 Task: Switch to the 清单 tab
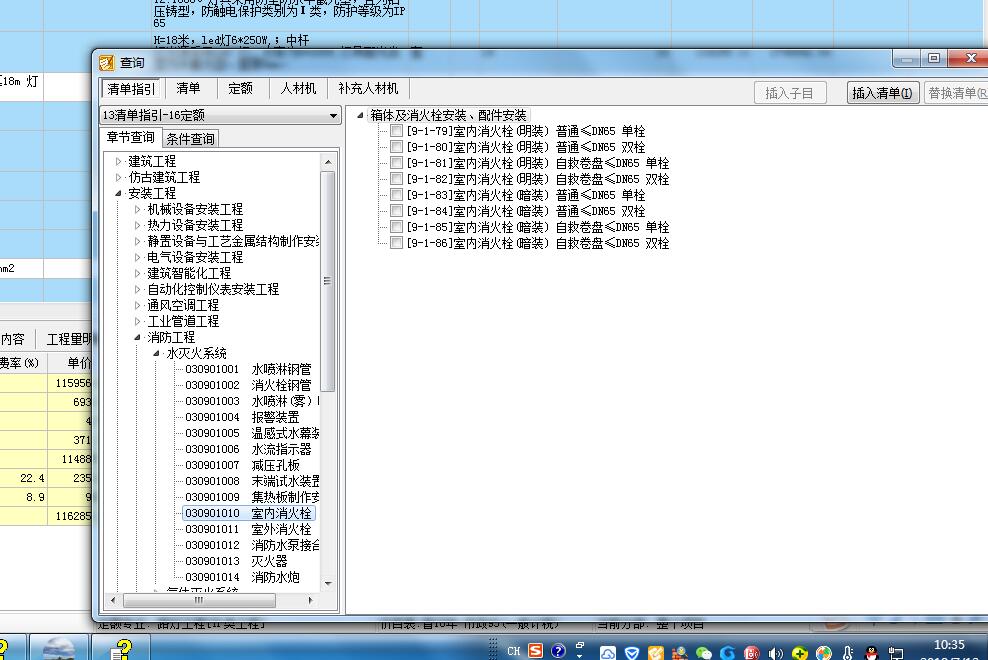188,88
